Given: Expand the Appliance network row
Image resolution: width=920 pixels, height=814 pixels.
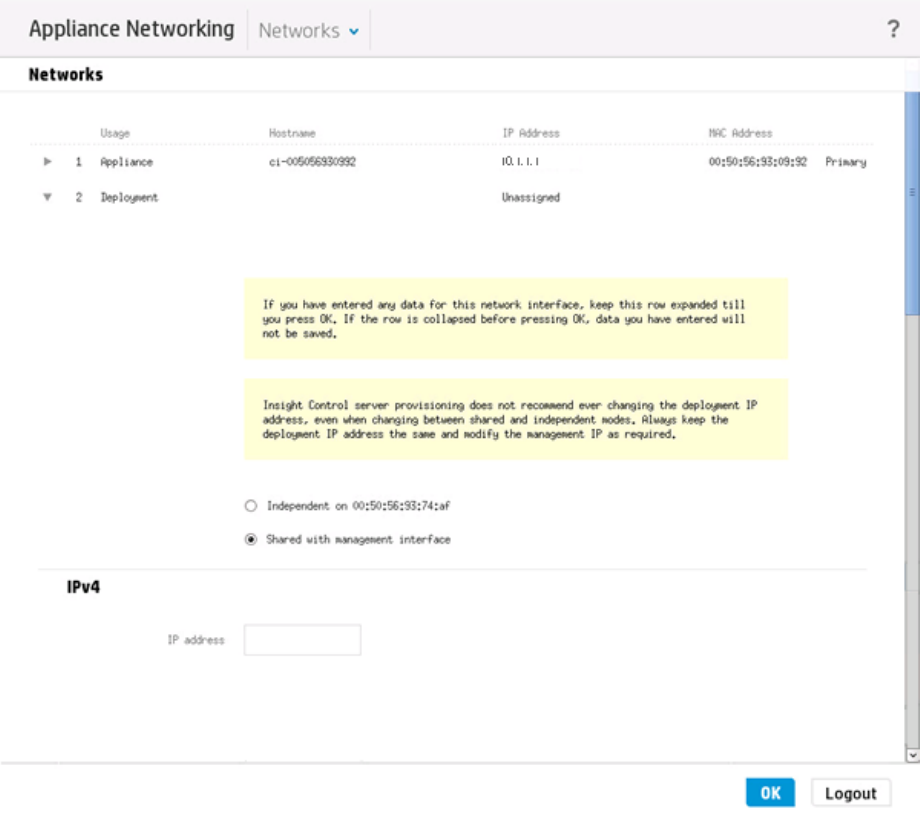Looking at the screenshot, I should point(47,161).
